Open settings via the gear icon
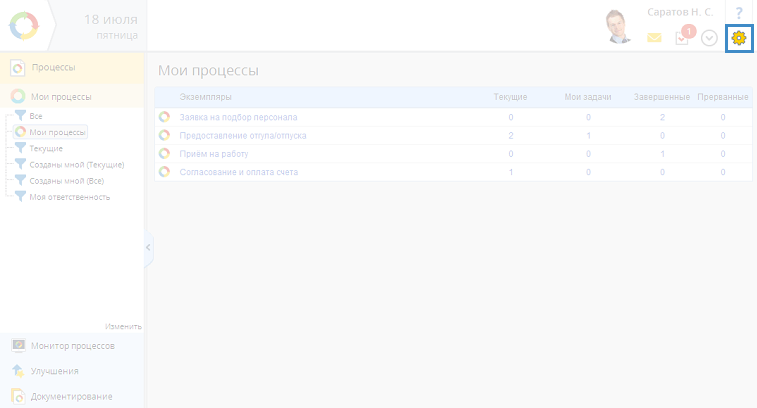 pyautogui.click(x=739, y=38)
